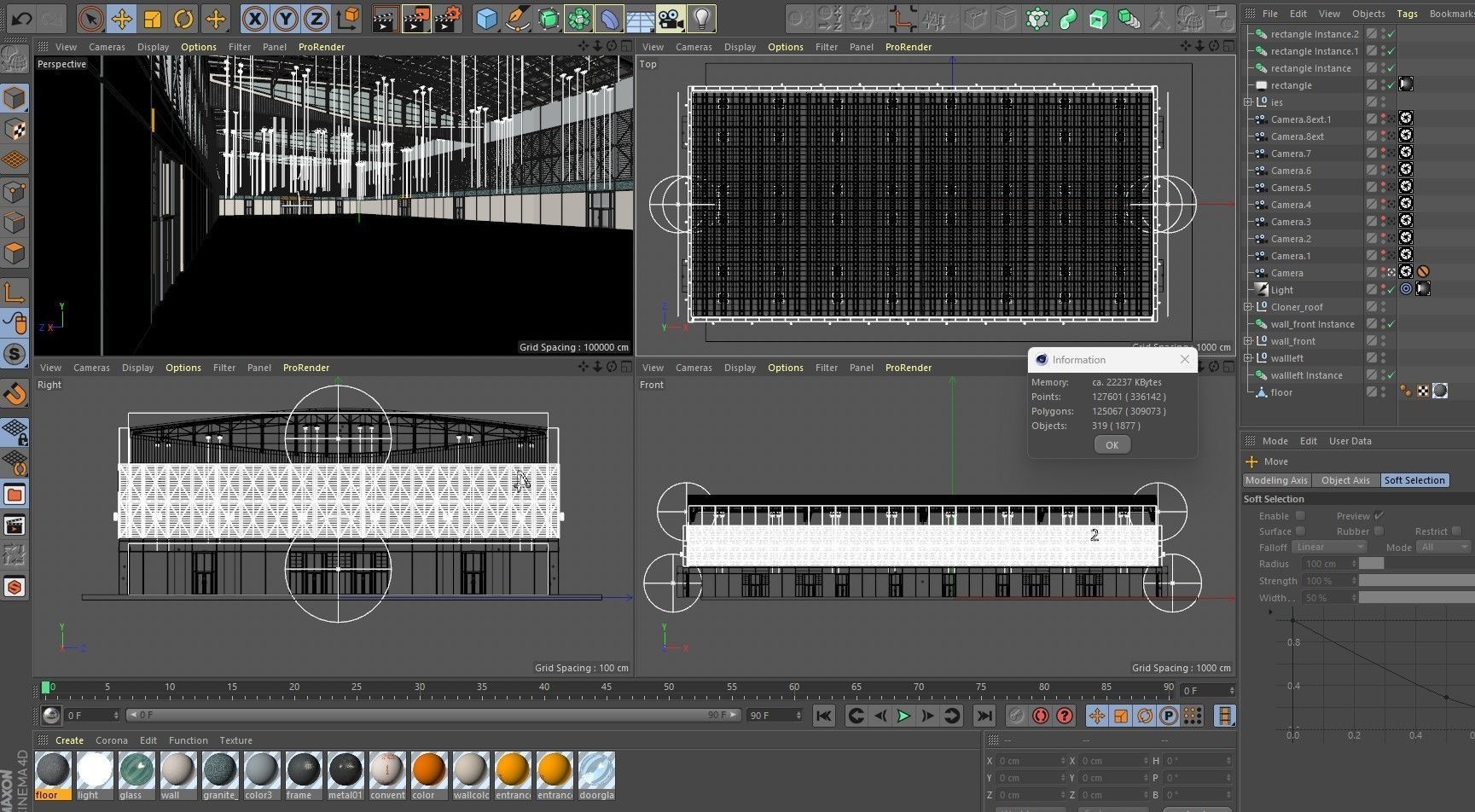Click the Render View clapperboard icon
The image size is (1475, 812).
(385, 18)
